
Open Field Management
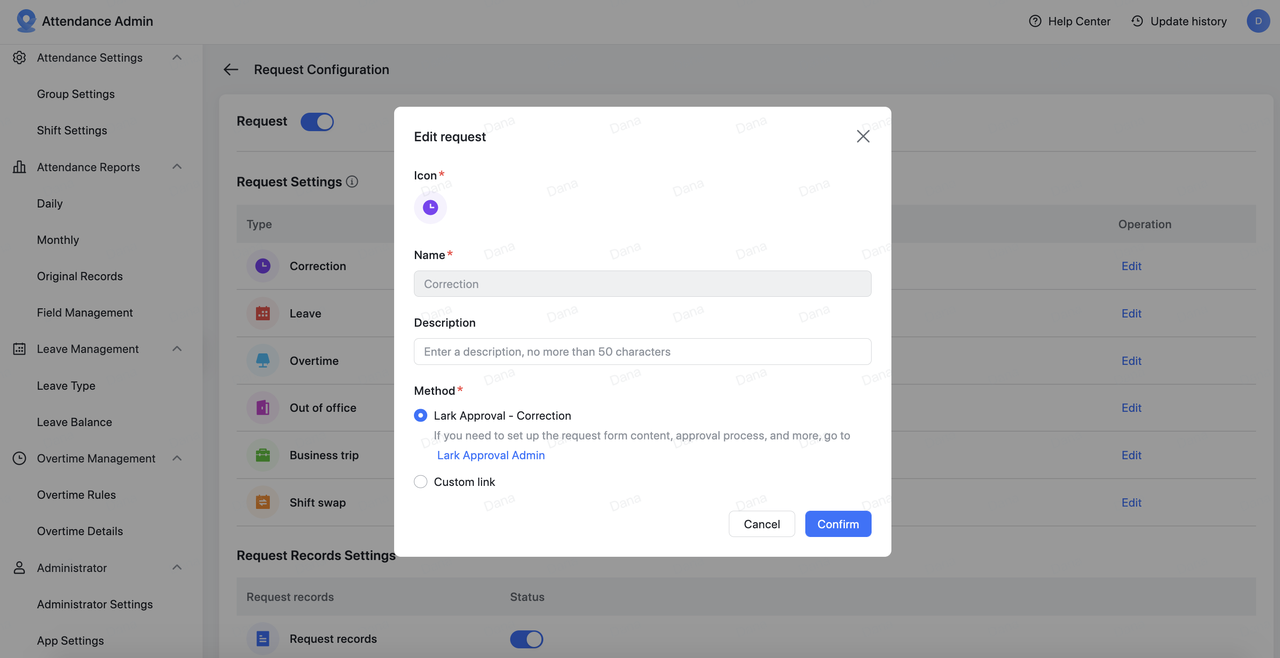pyautogui.click(x=85, y=313)
